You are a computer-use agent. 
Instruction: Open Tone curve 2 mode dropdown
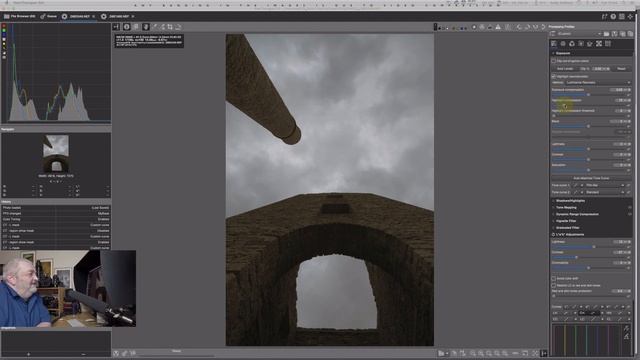pyautogui.click(x=605, y=192)
